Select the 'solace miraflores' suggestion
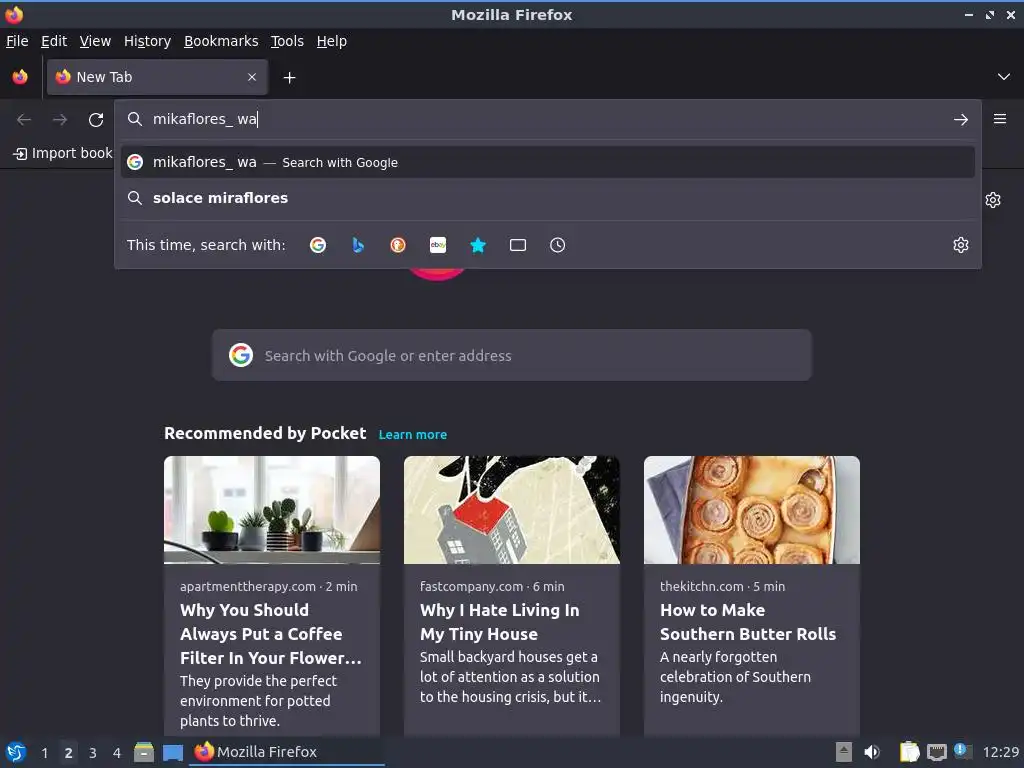The width and height of the screenshot is (1024, 768). tap(547, 198)
